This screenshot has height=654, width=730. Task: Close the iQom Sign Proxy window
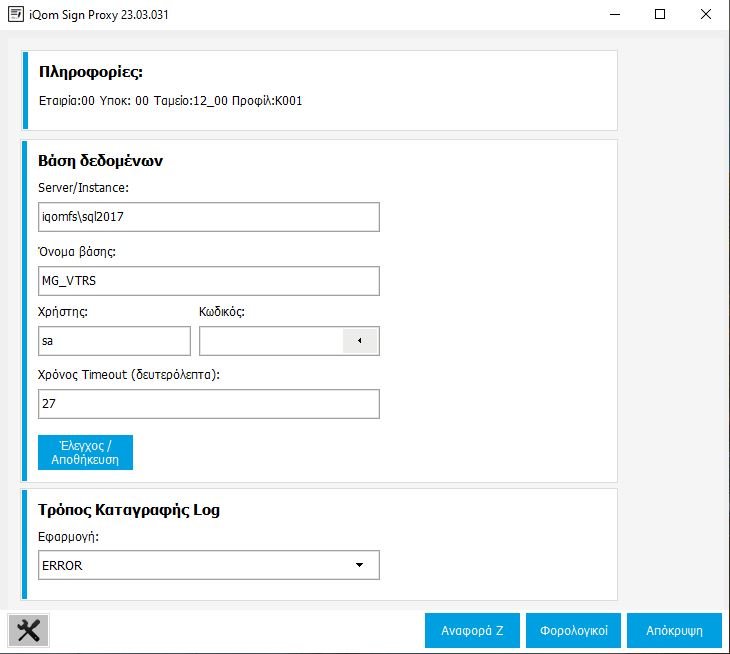[x=706, y=15]
